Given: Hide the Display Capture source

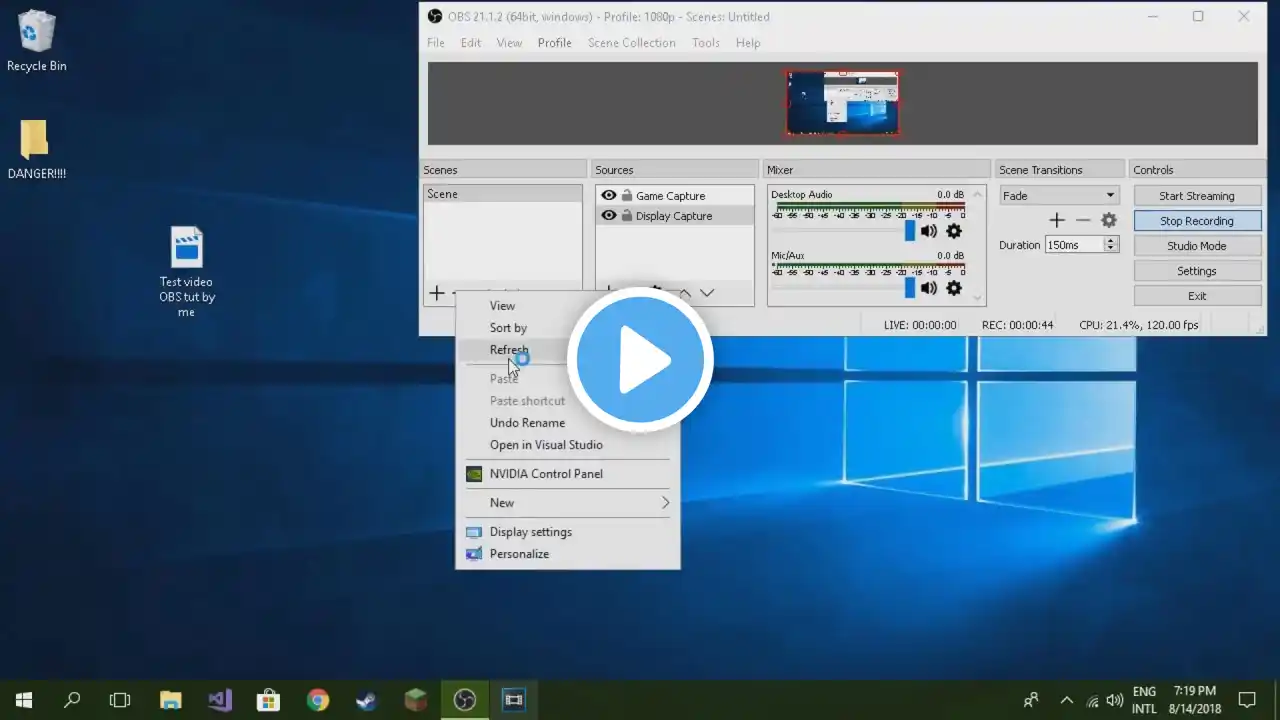Looking at the screenshot, I should tap(609, 216).
